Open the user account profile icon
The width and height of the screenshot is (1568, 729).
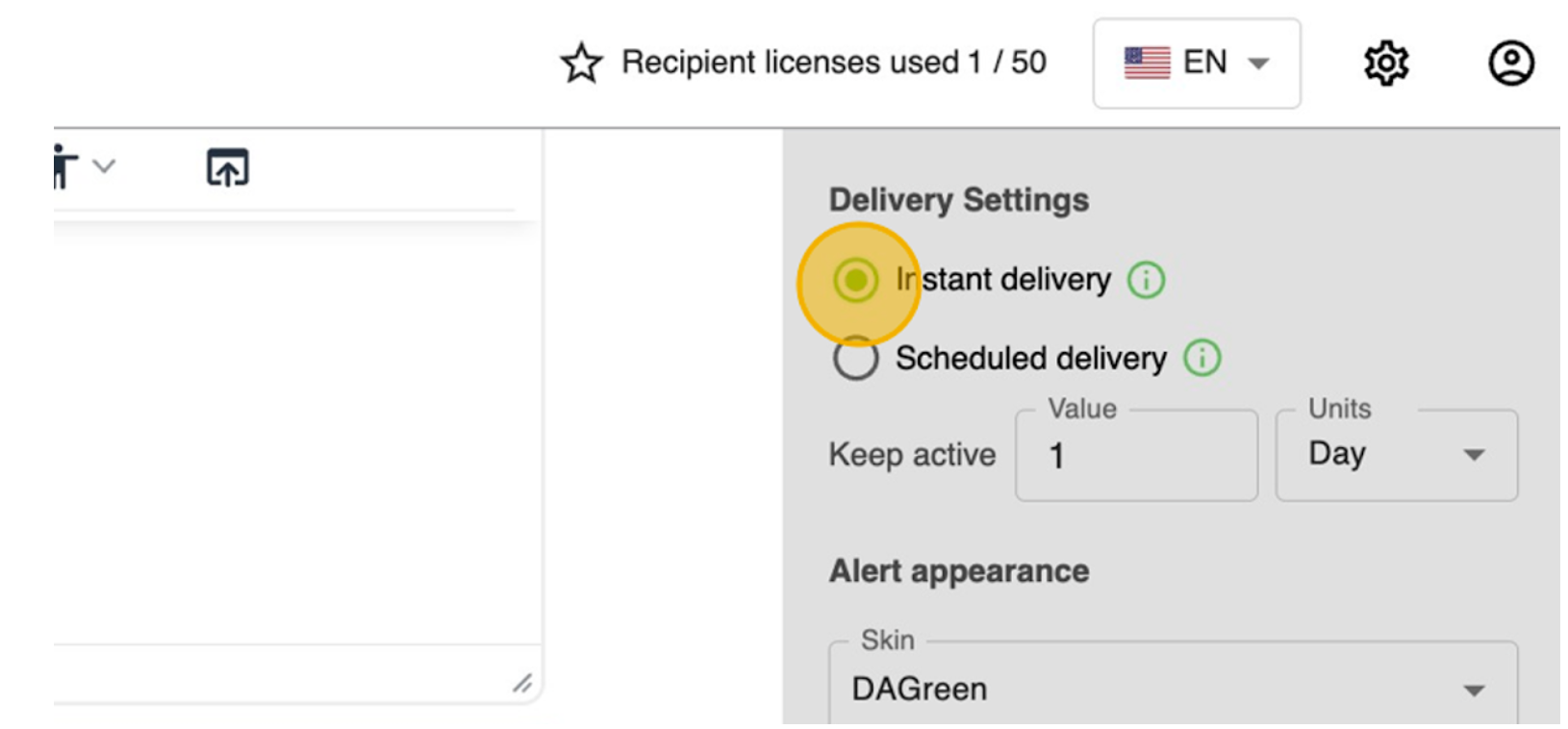point(1511,63)
